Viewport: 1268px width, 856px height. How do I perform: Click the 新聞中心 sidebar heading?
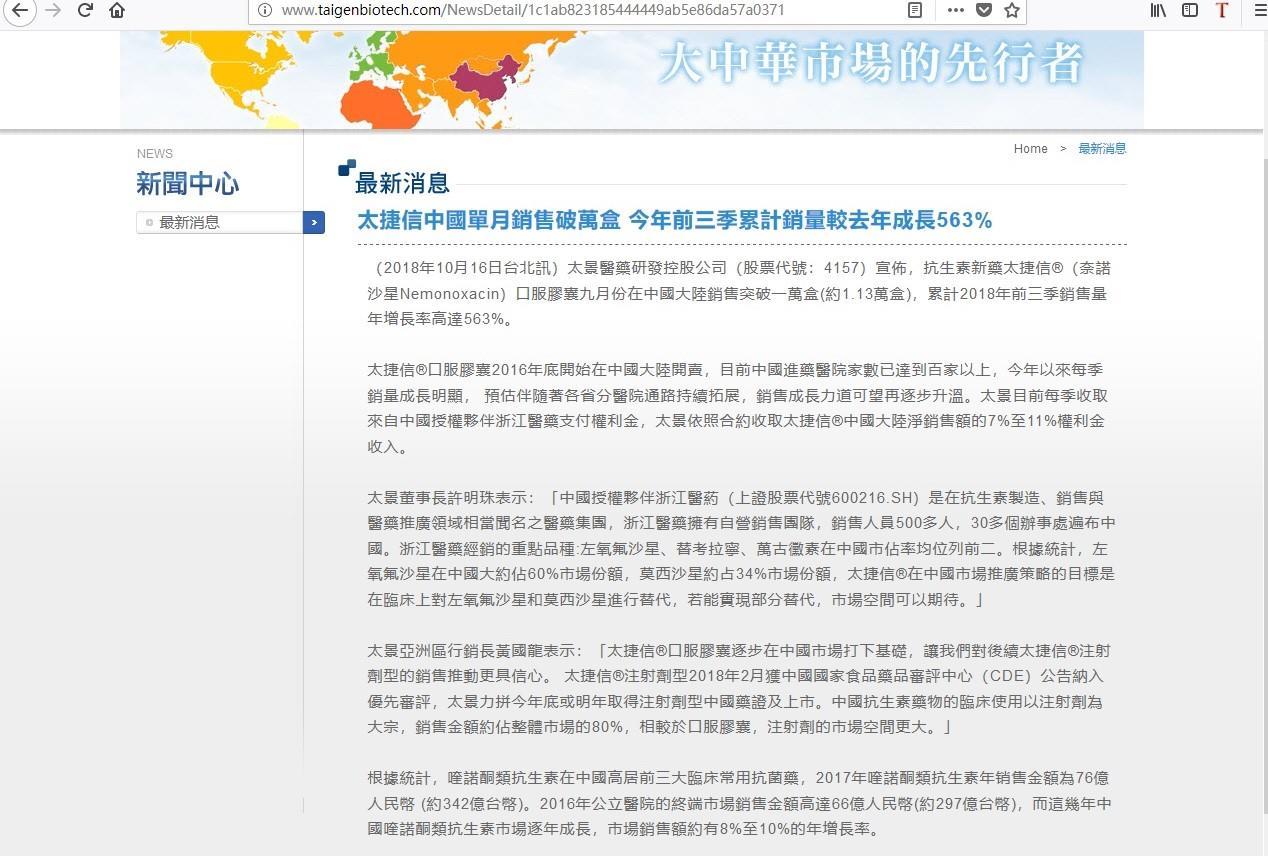187,184
